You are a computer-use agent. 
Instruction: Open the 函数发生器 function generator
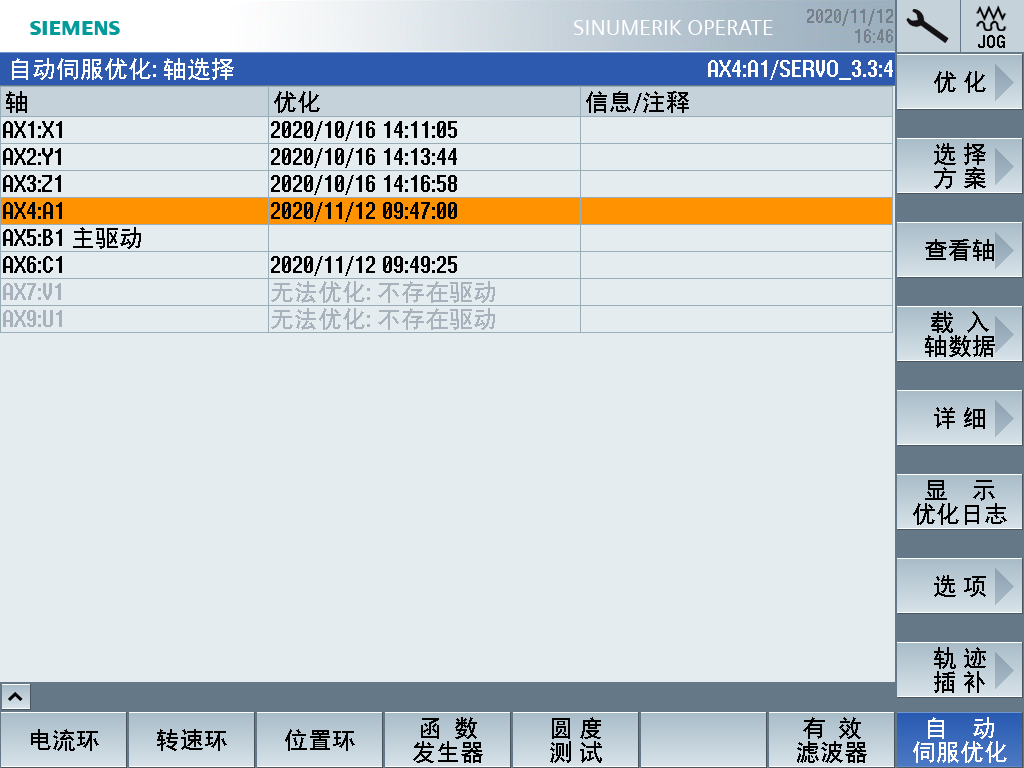pos(447,739)
